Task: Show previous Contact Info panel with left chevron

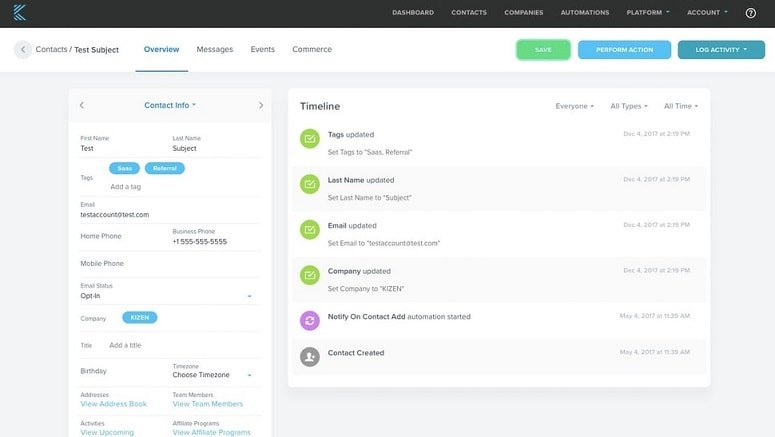Action: coord(82,105)
